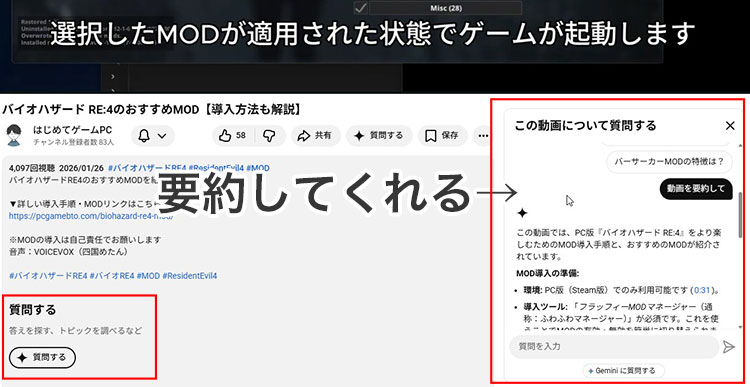This screenshot has width=750, height=387.
Task: Like the video with thumbs up
Action: click(x=233, y=136)
